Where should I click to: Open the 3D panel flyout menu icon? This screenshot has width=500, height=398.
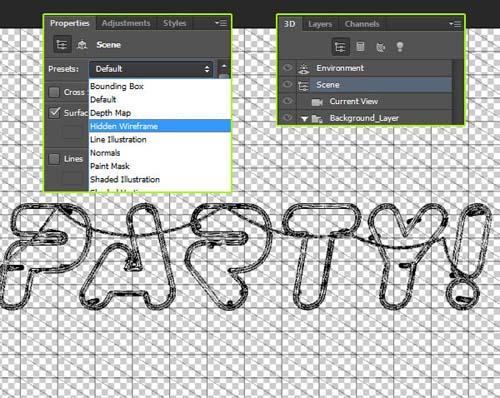(455, 24)
